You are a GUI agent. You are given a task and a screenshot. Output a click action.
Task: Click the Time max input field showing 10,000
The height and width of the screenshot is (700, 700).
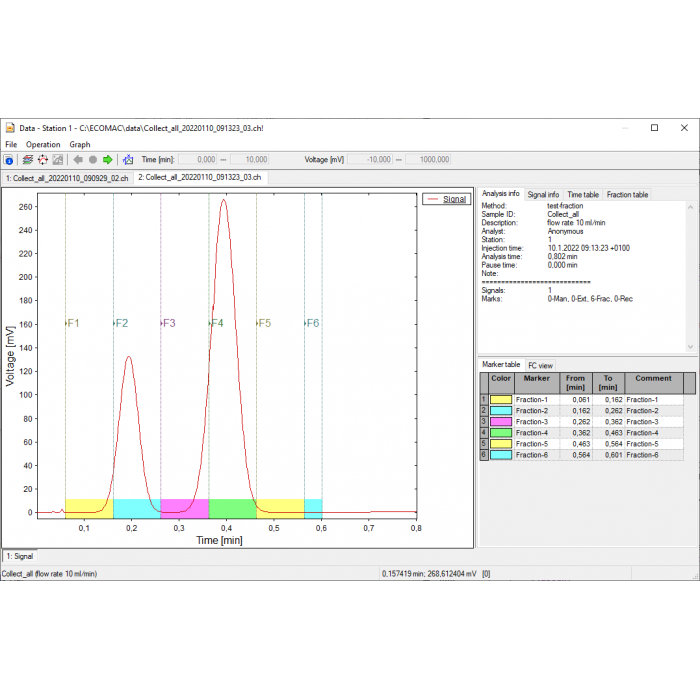[249, 160]
